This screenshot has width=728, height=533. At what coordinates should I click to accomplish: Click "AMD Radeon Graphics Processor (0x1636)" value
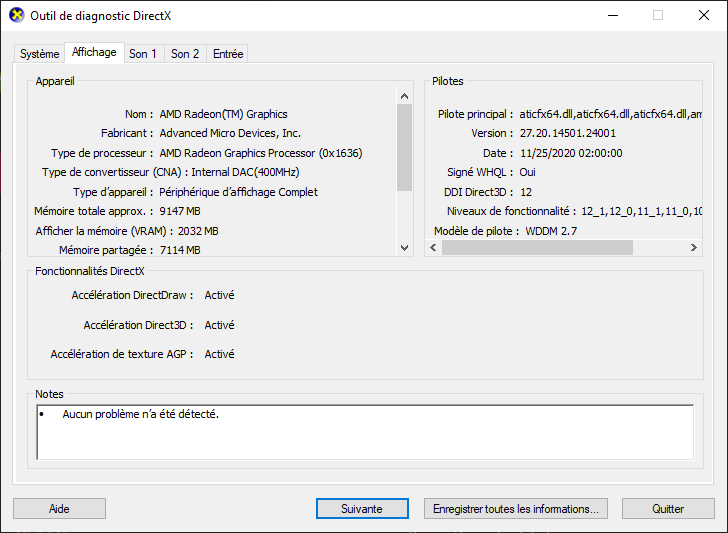click(261, 153)
